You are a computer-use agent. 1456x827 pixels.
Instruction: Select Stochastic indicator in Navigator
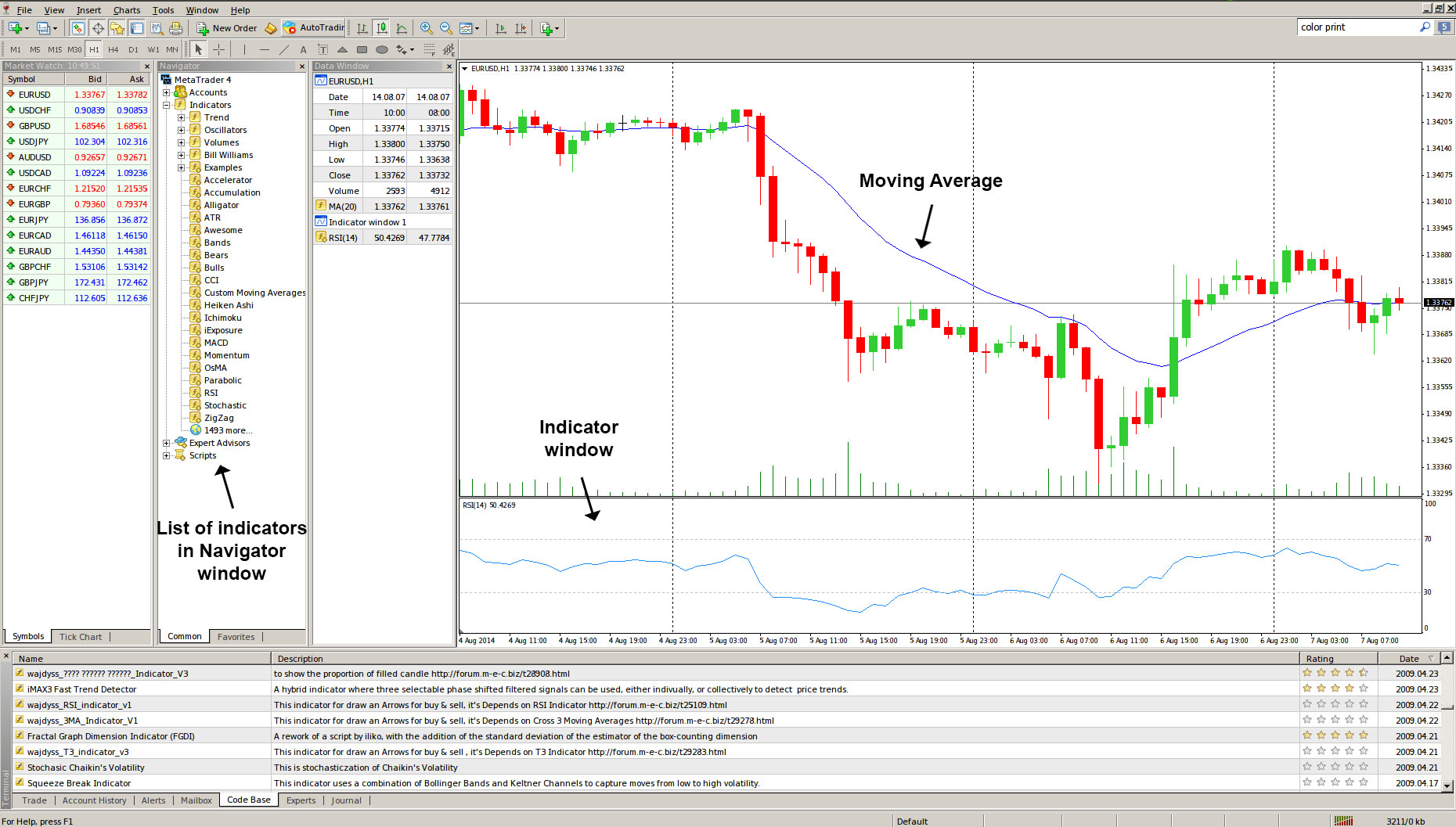click(x=225, y=405)
